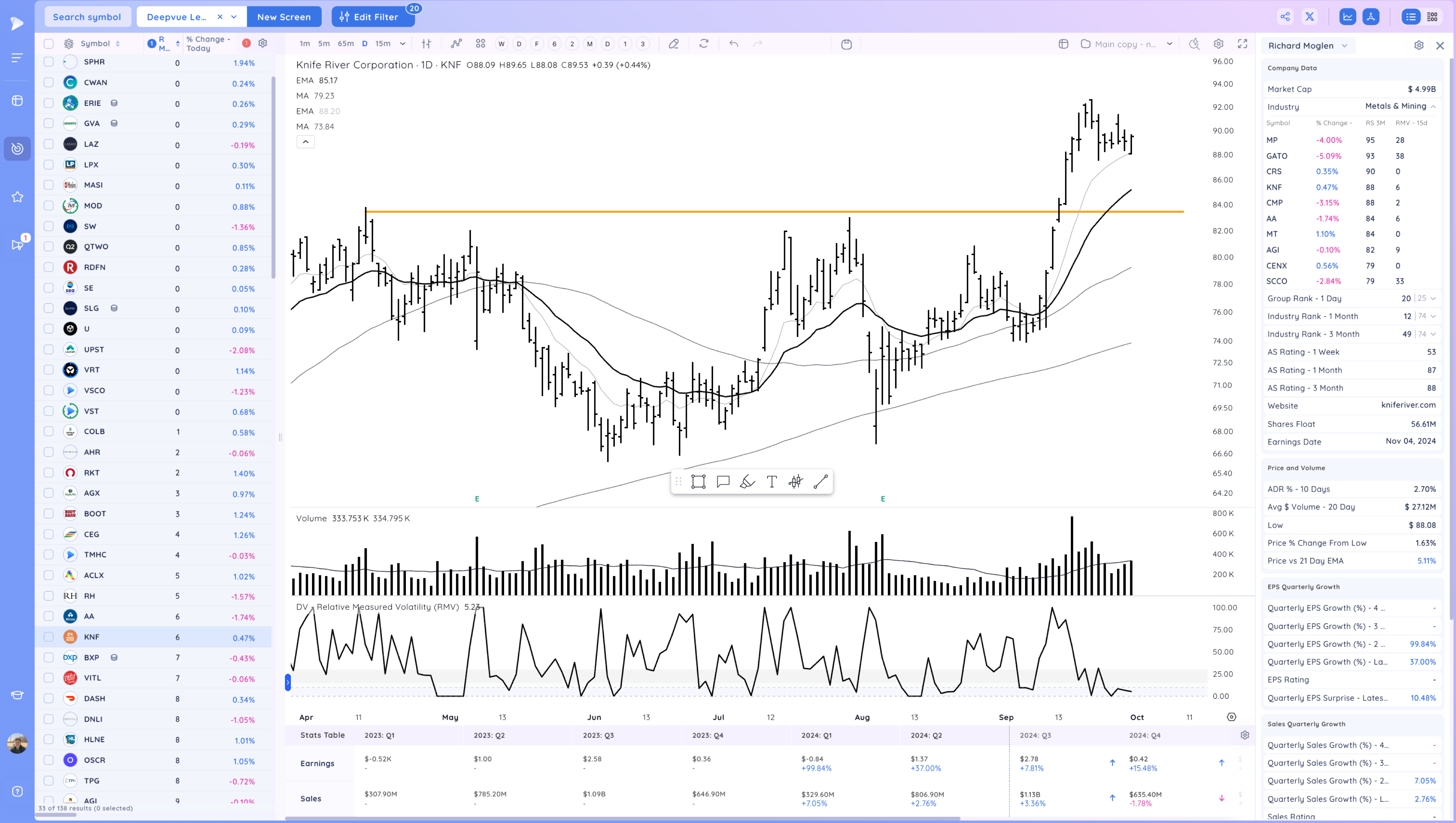Open the help question mark icon
Viewport: 1456px width, 823px height.
tap(17, 791)
